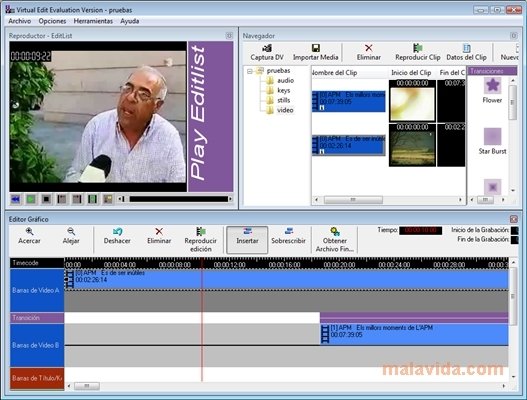Open the Ayuda menu
Image resolution: width=527 pixels, height=400 pixels.
click(x=130, y=21)
